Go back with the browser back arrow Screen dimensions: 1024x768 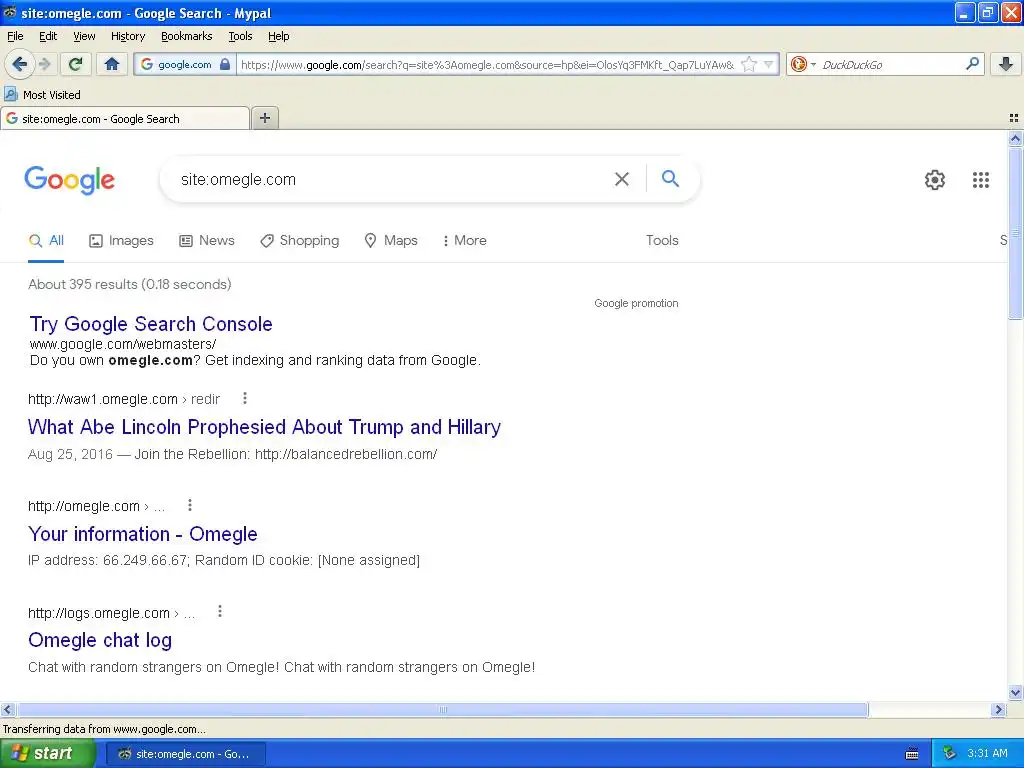20,64
